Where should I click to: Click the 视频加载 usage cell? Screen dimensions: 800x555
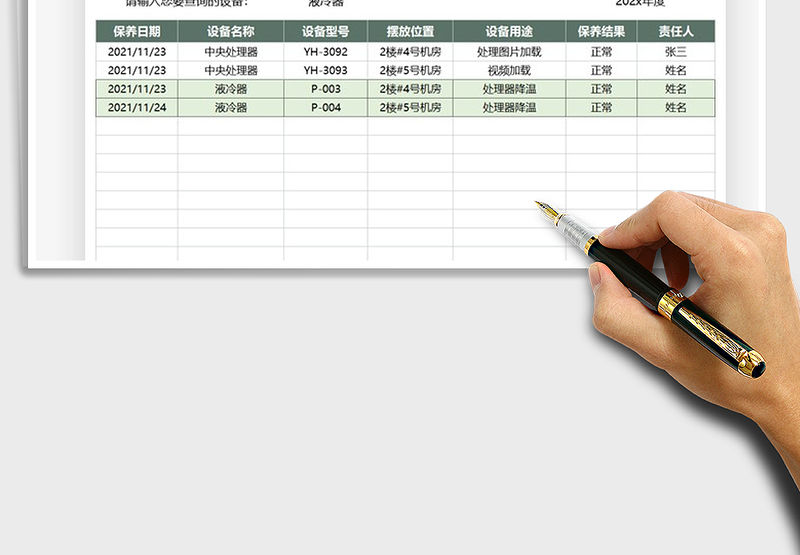click(509, 71)
